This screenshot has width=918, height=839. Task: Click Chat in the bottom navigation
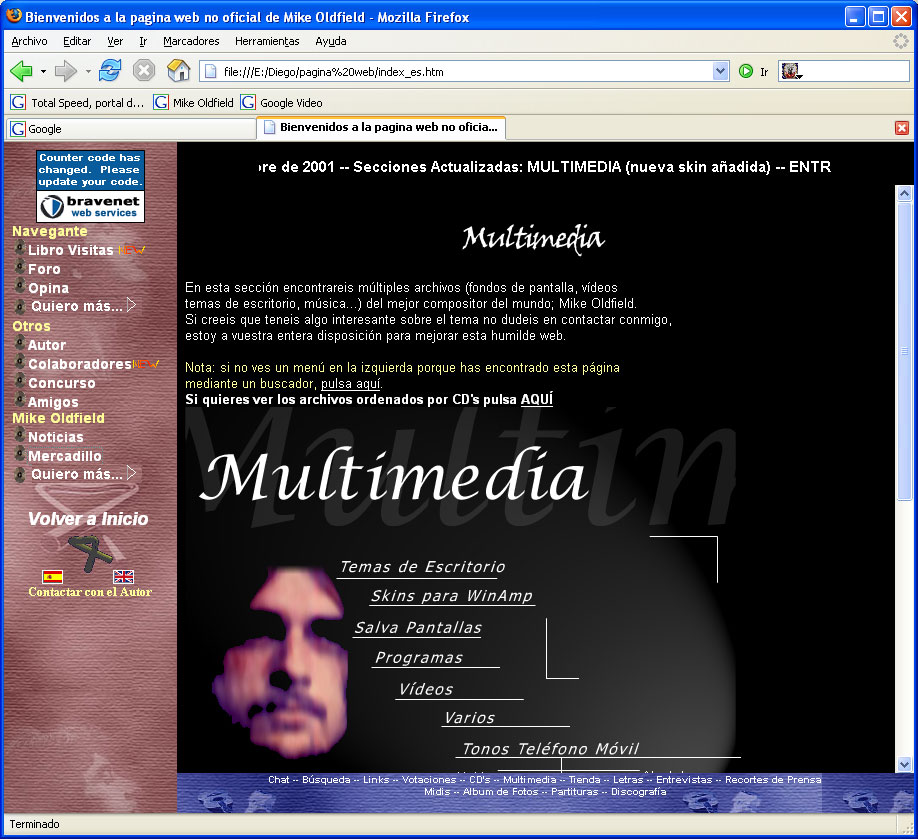pos(279,779)
